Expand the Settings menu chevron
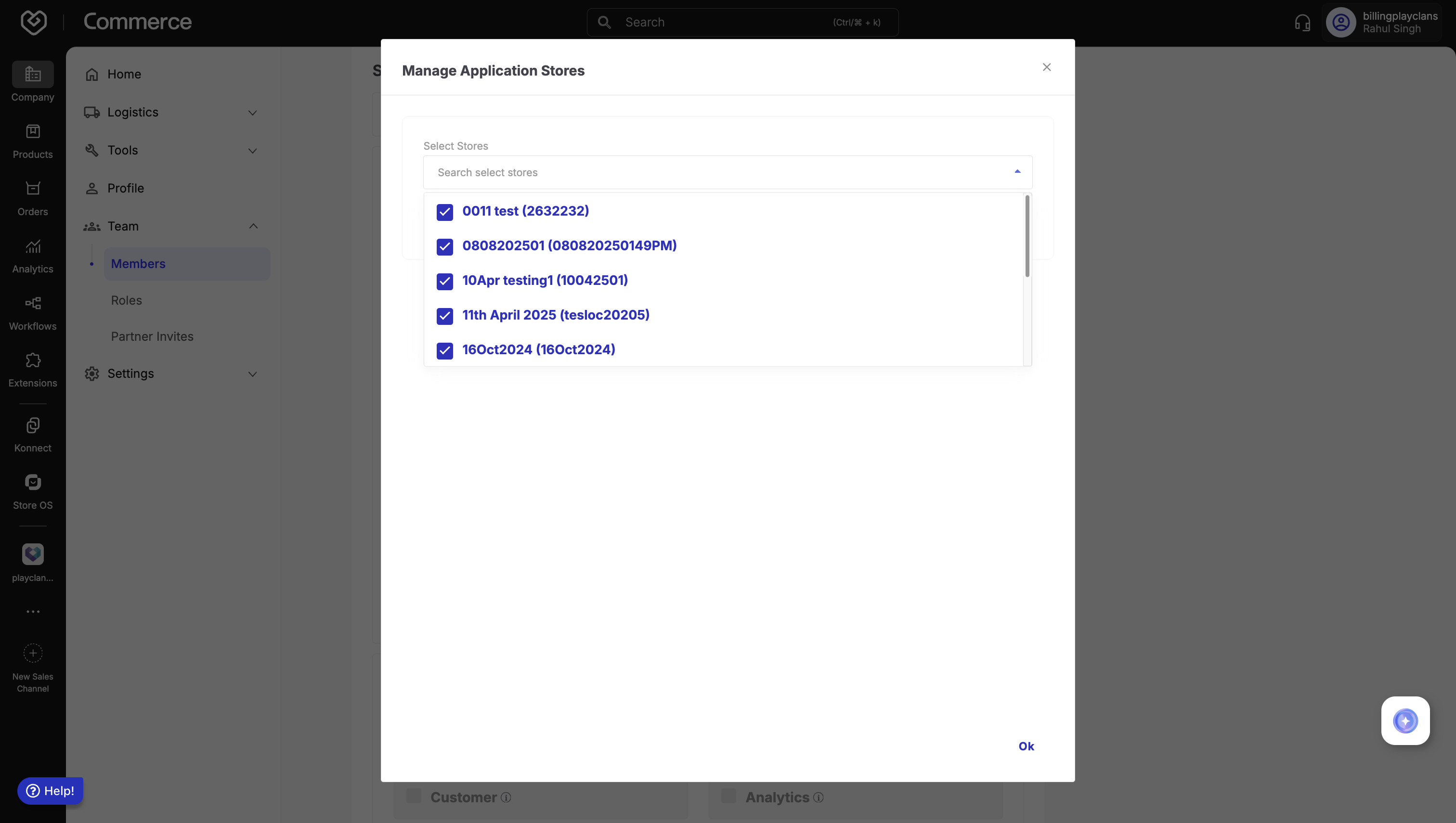Screen dimensions: 1456x823 [x=252, y=374]
